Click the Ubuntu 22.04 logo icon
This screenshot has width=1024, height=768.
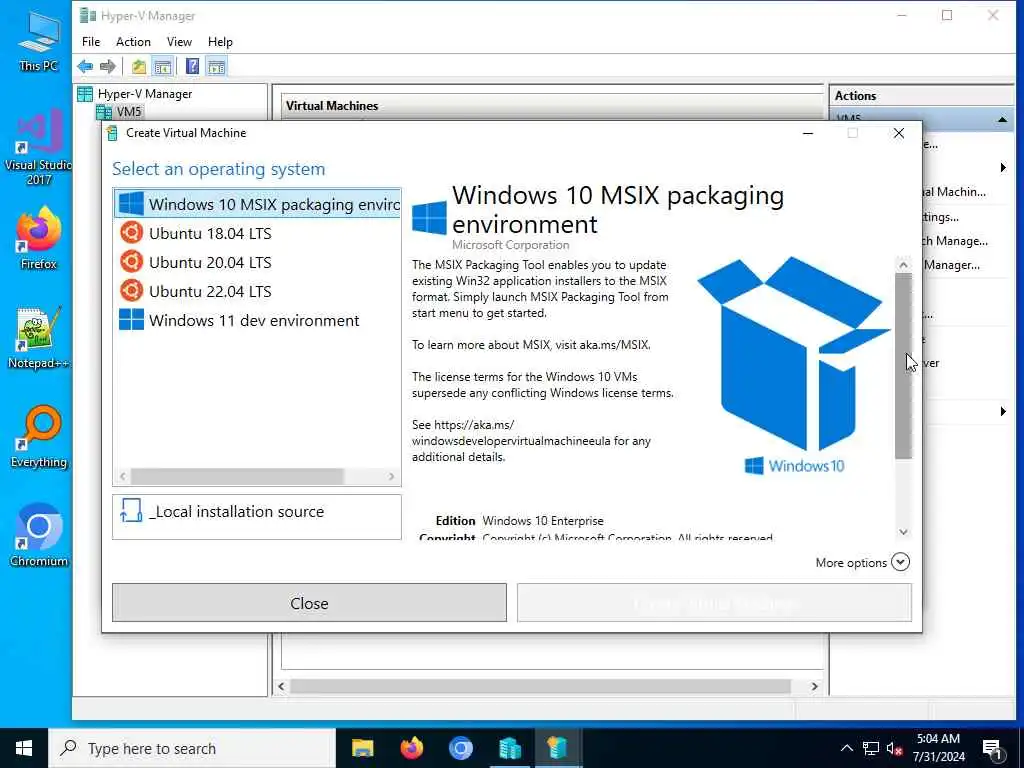[131, 291]
